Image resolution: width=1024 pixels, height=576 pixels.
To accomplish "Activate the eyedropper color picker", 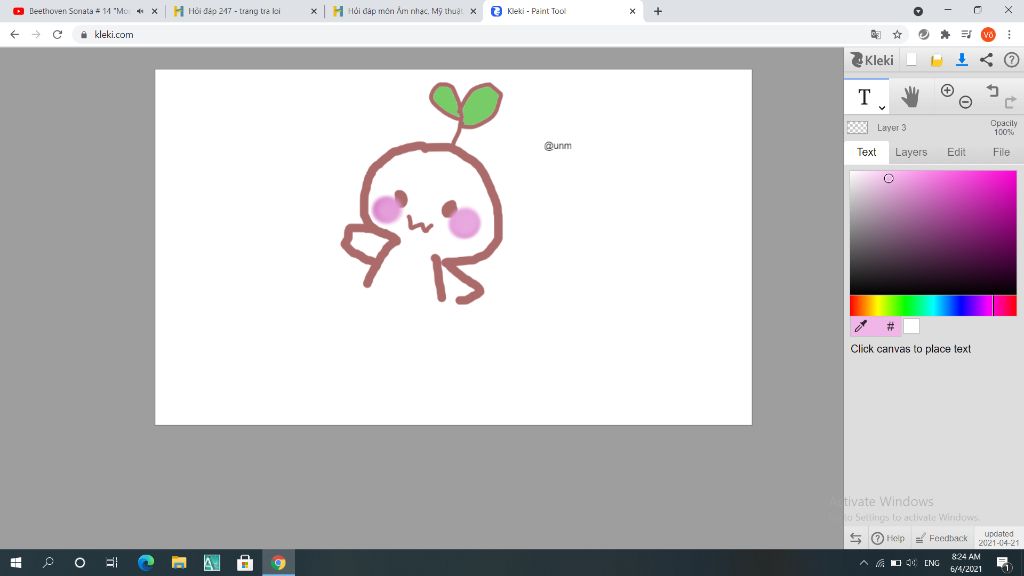I will (x=860, y=326).
